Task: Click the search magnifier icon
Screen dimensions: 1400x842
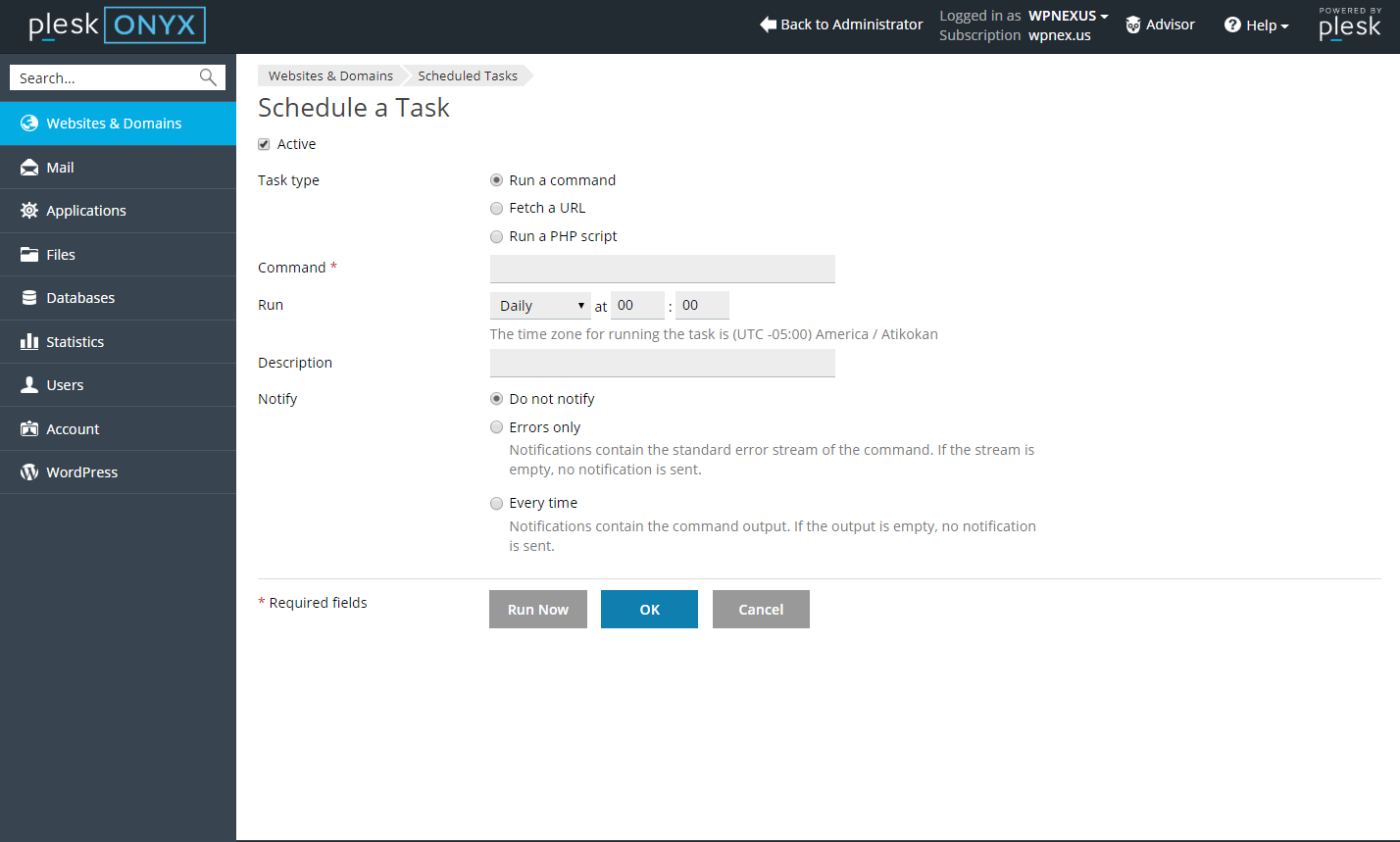Action: click(208, 77)
